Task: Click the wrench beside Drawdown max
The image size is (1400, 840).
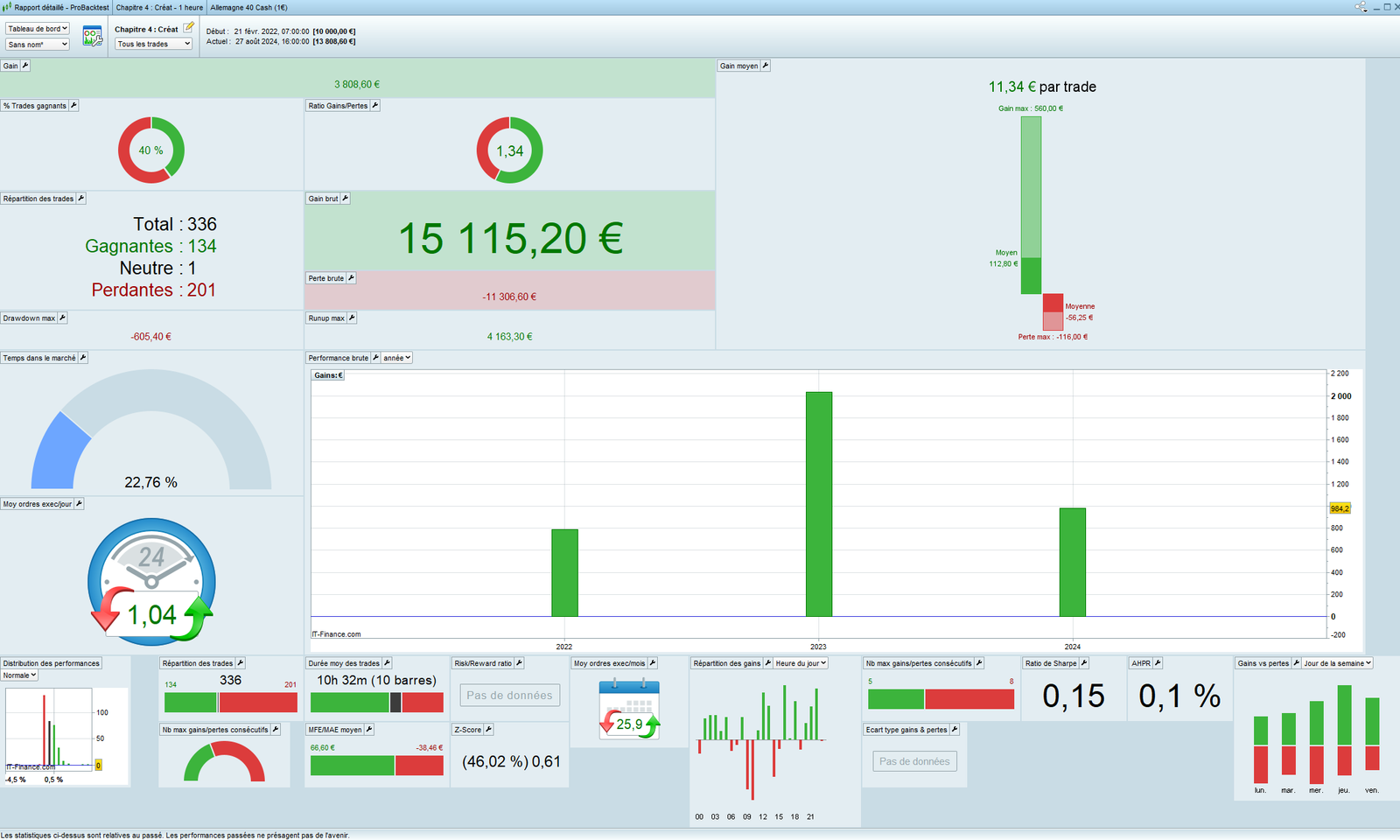Action: [62, 318]
